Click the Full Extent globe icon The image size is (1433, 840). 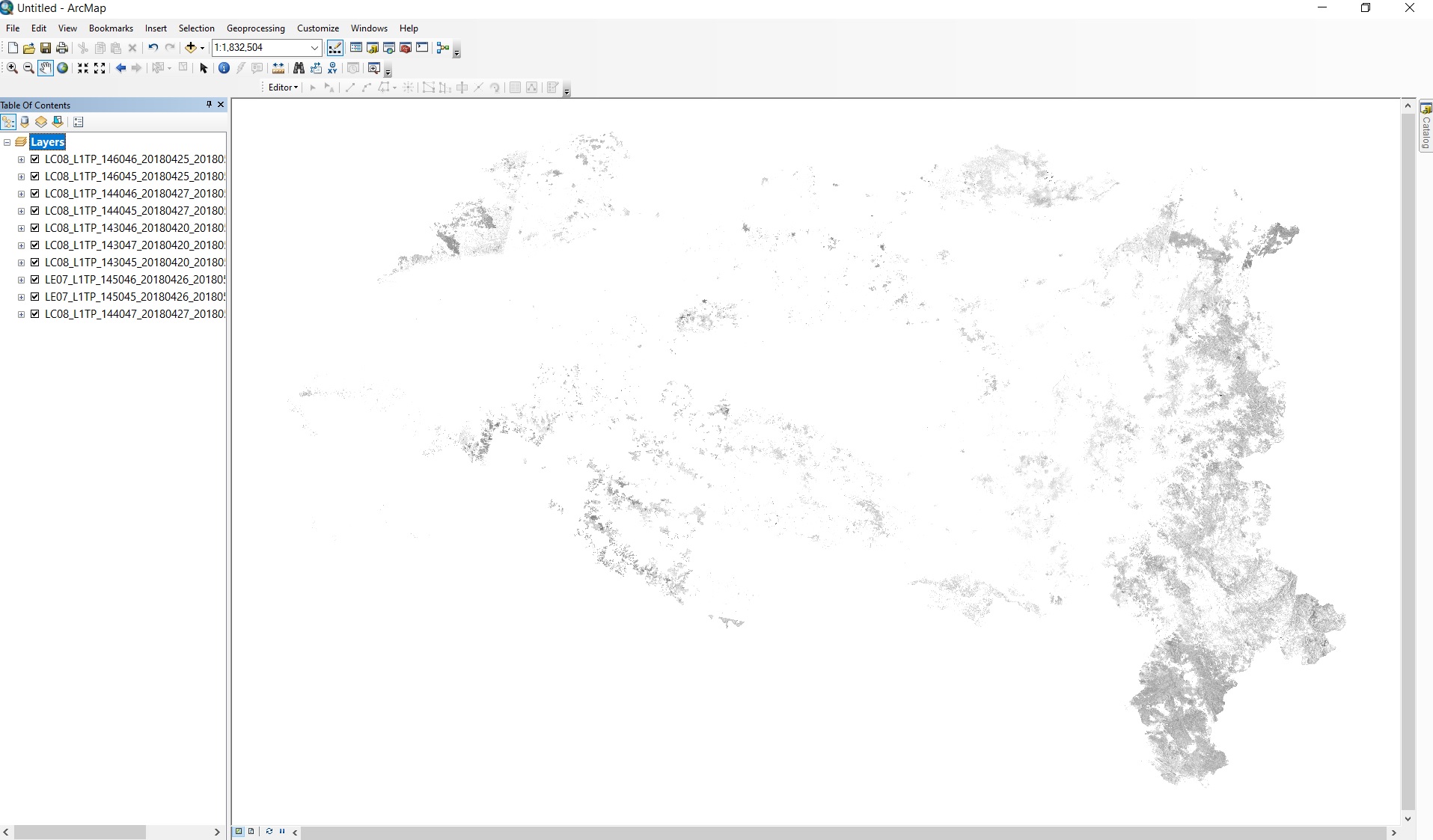[62, 67]
